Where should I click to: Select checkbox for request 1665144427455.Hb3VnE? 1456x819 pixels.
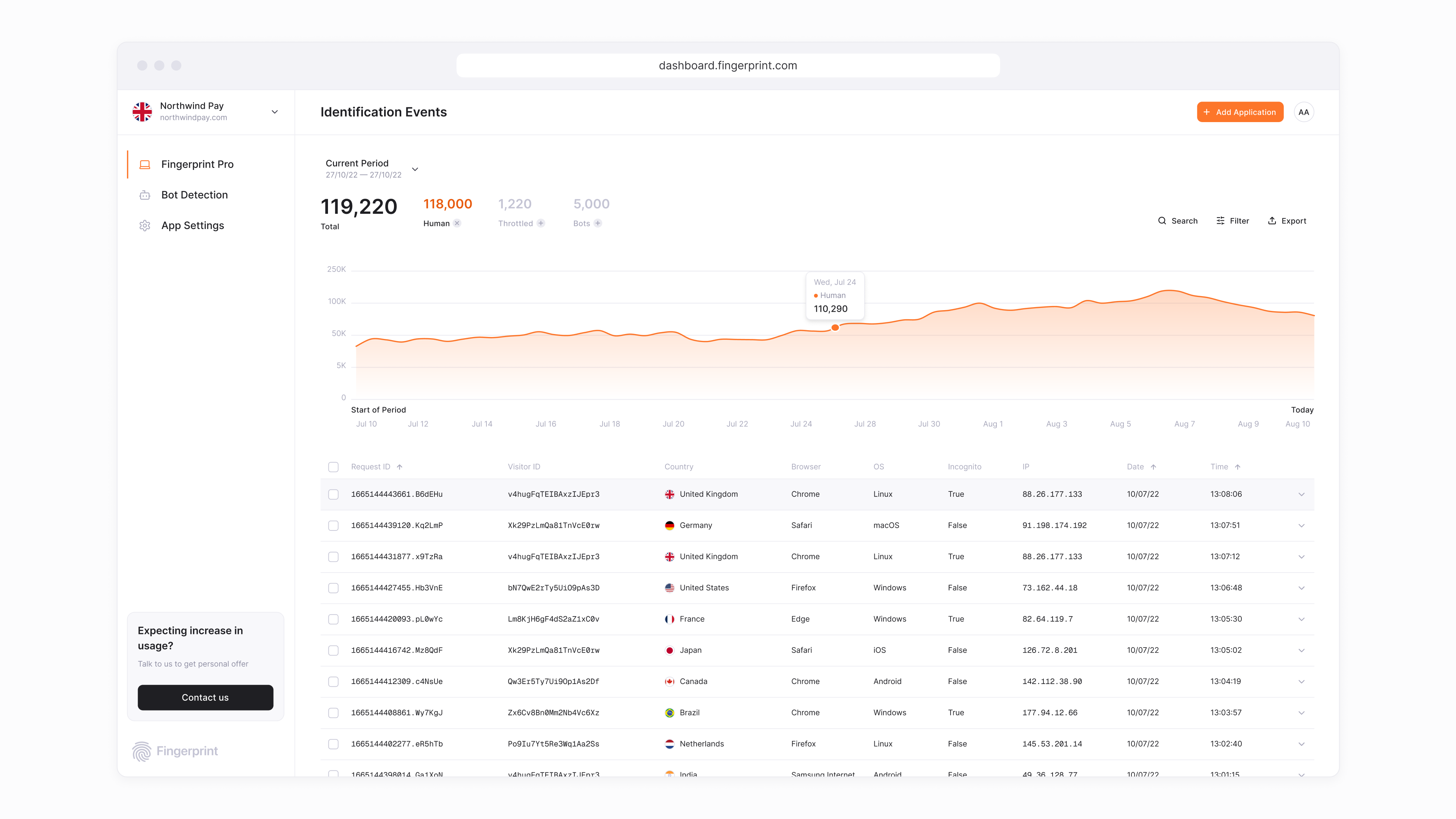[x=334, y=588]
